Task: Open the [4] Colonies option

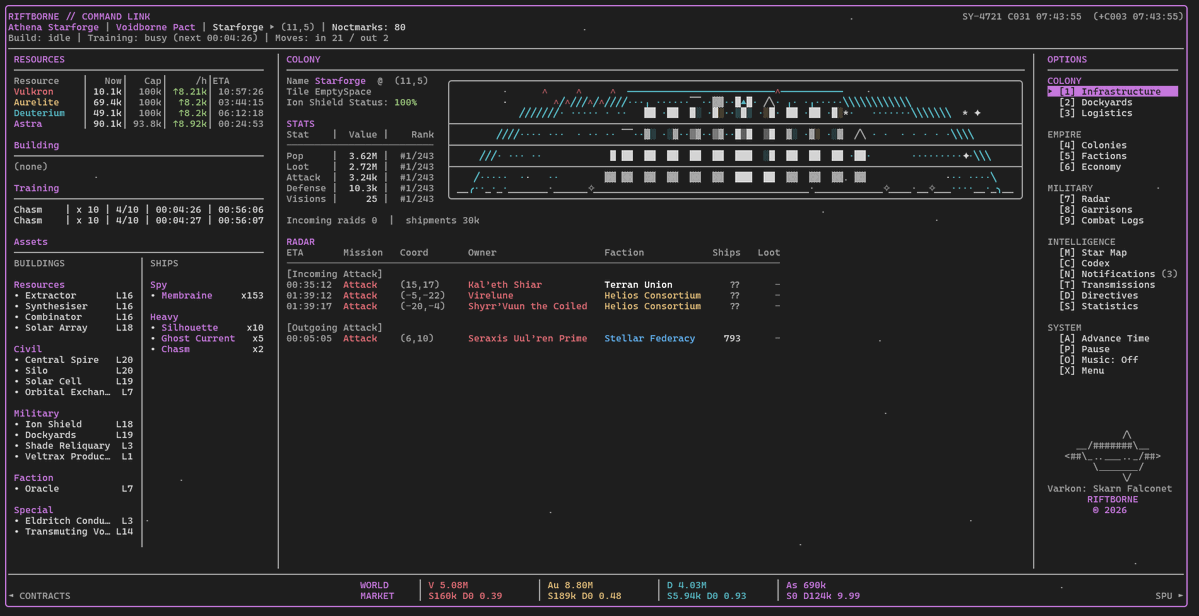Action: pos(1093,145)
